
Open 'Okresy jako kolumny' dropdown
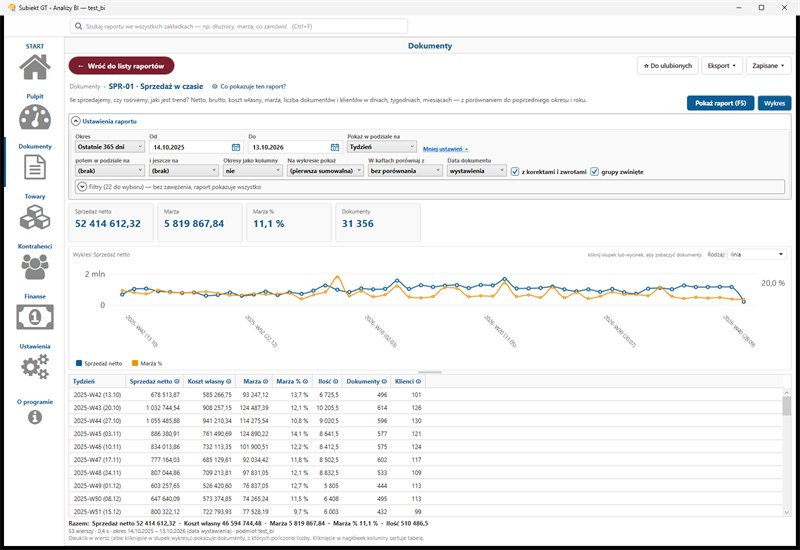click(253, 171)
